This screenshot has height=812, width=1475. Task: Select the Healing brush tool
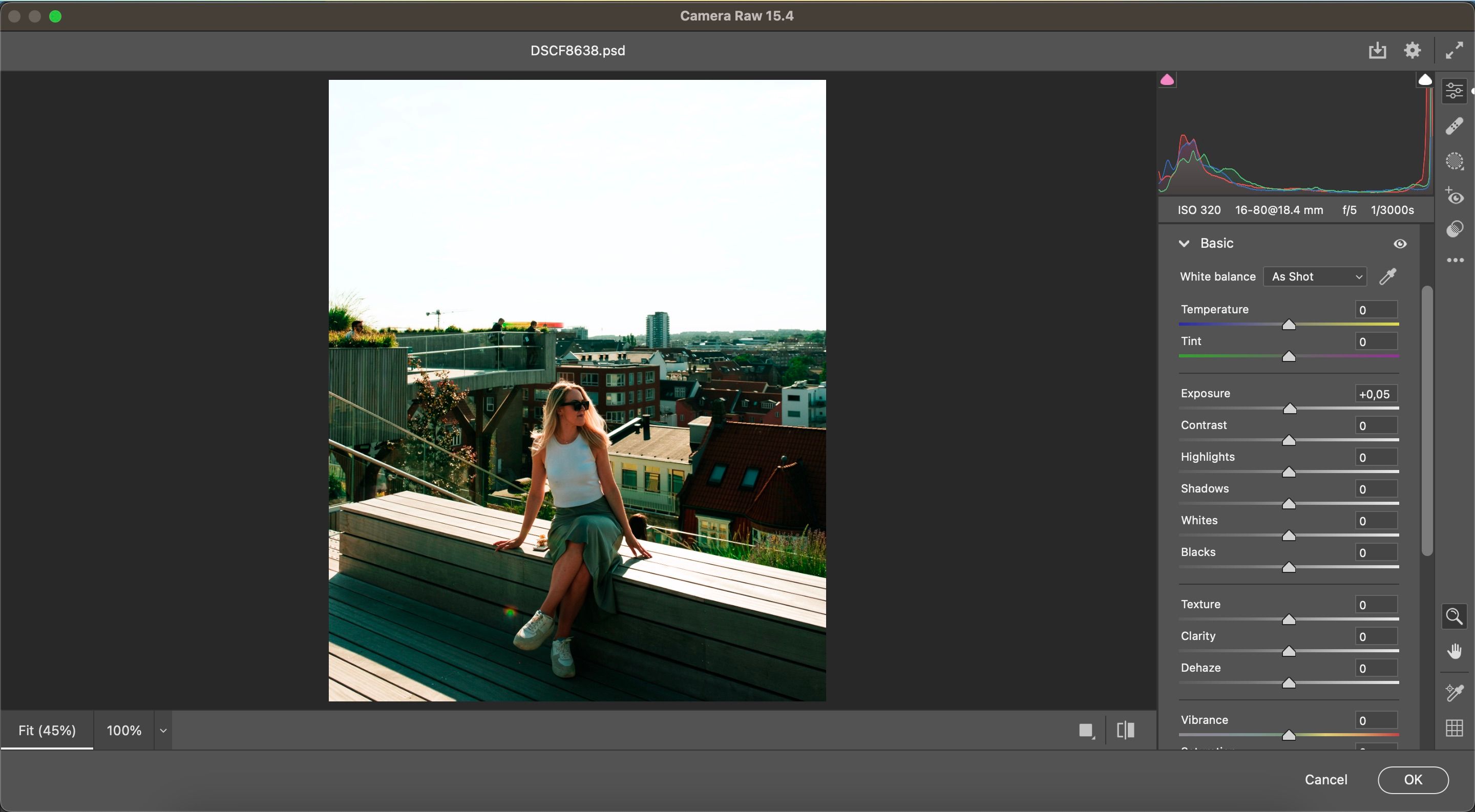(x=1455, y=126)
